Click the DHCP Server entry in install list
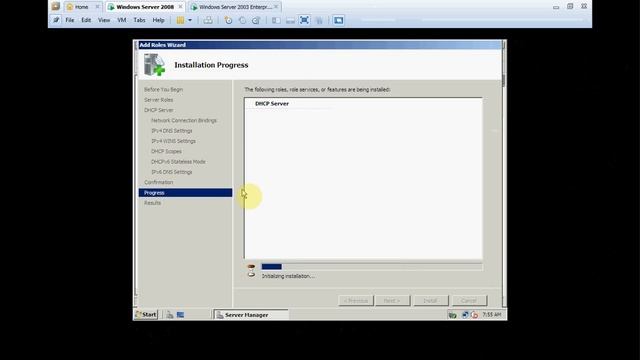The image size is (640, 360). coord(271,104)
